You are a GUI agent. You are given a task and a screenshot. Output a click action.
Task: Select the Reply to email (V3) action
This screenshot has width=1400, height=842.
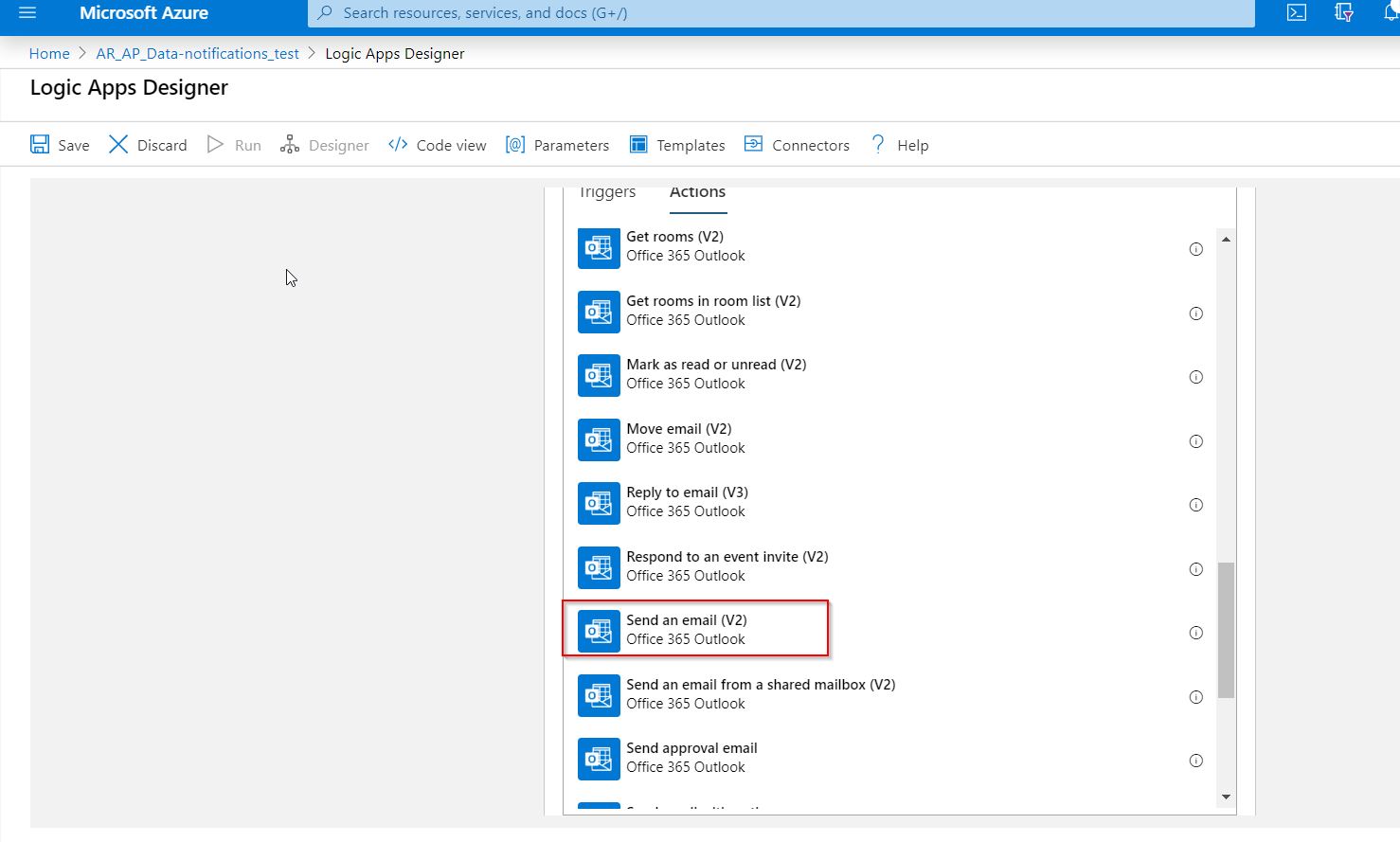pos(890,504)
